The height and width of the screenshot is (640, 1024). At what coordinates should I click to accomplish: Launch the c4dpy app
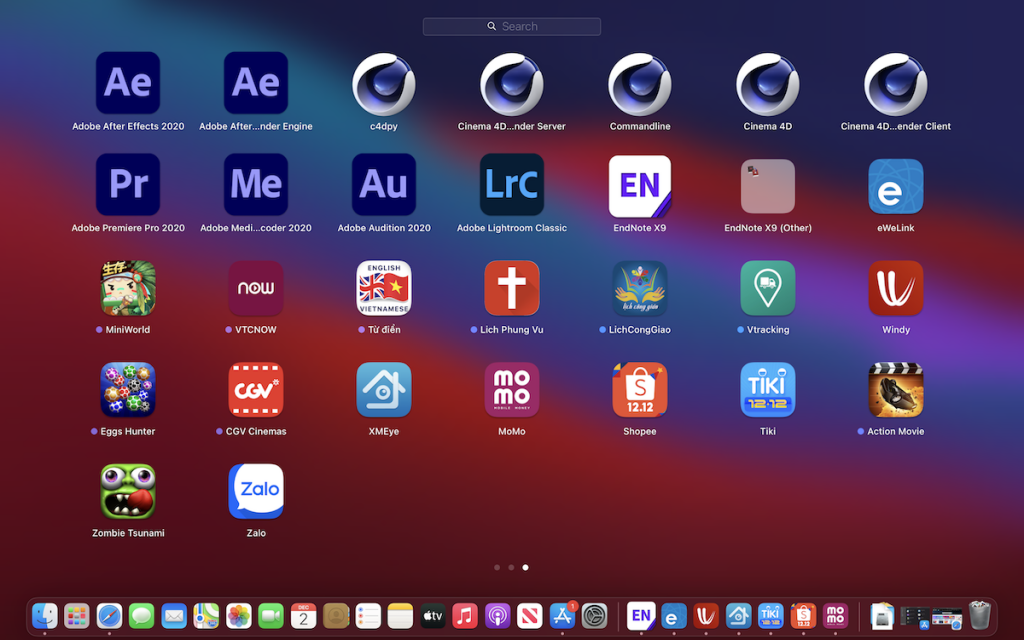(x=383, y=82)
